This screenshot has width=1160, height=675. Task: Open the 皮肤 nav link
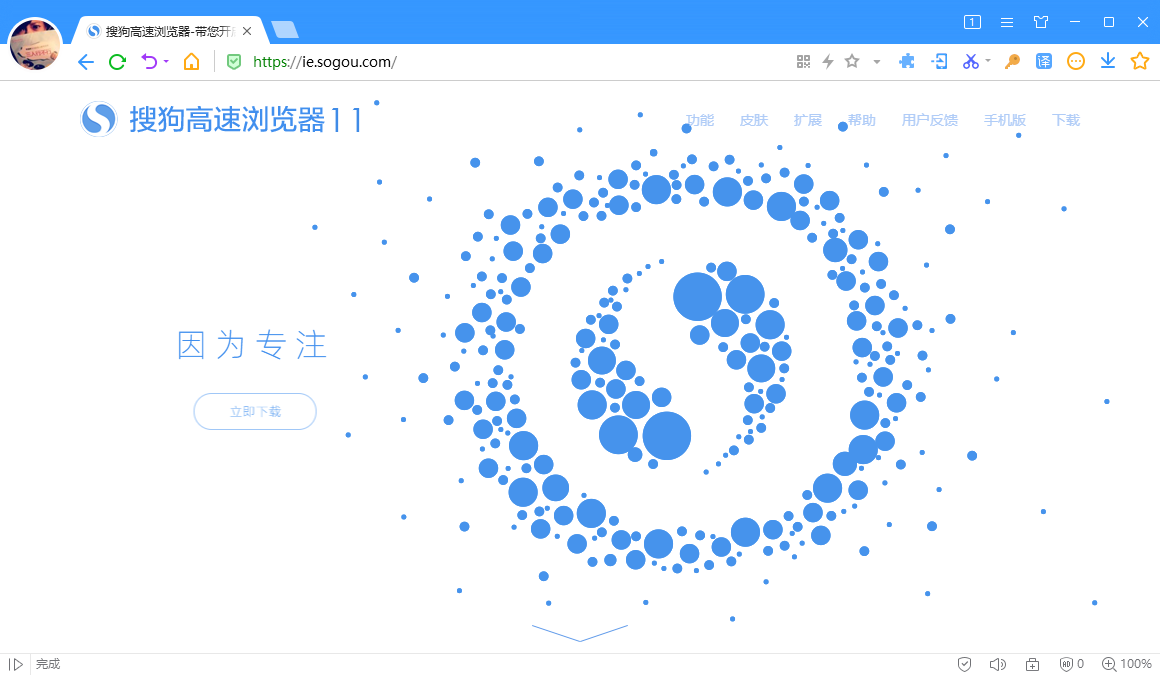754,120
